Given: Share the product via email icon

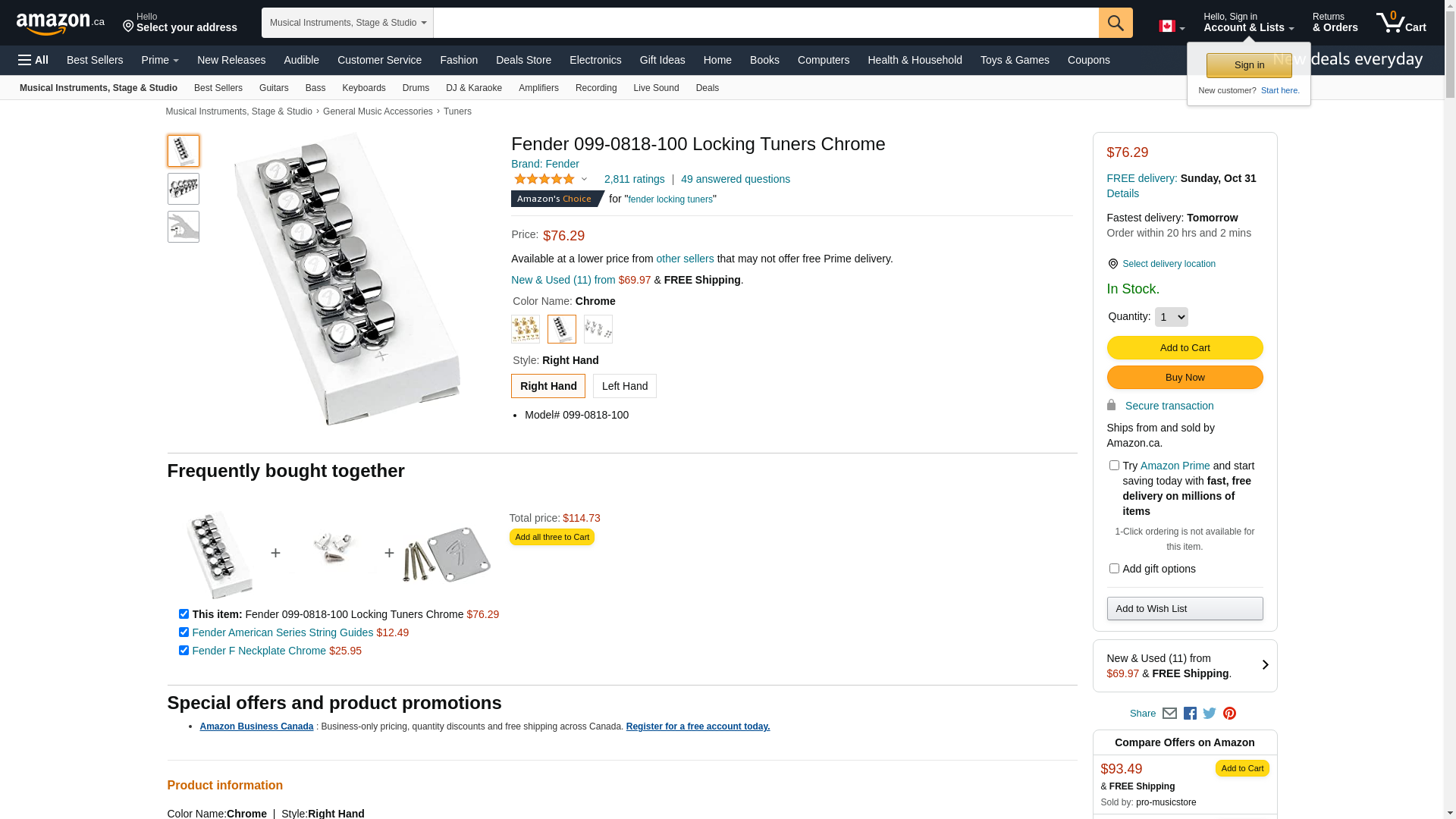Looking at the screenshot, I should coord(1169,714).
